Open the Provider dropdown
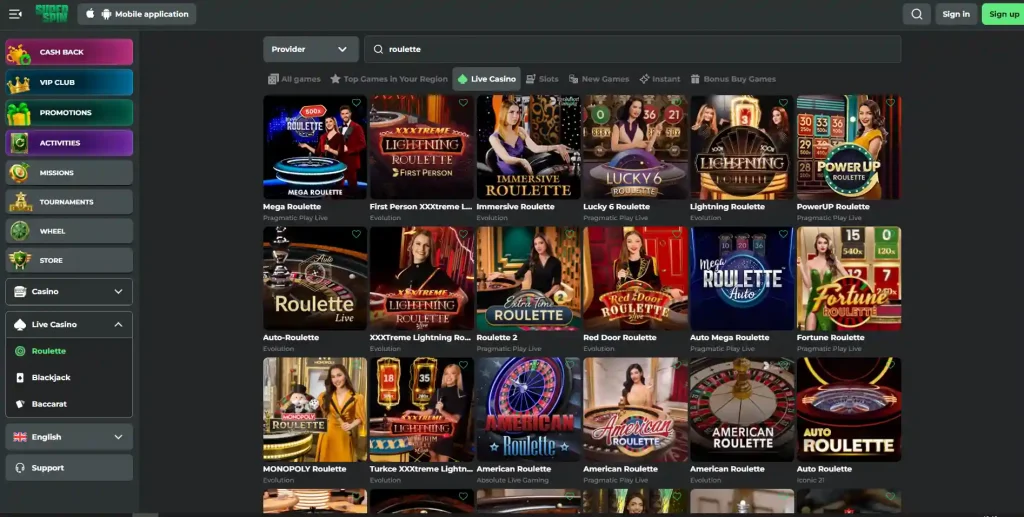The height and width of the screenshot is (517, 1024). coord(311,49)
